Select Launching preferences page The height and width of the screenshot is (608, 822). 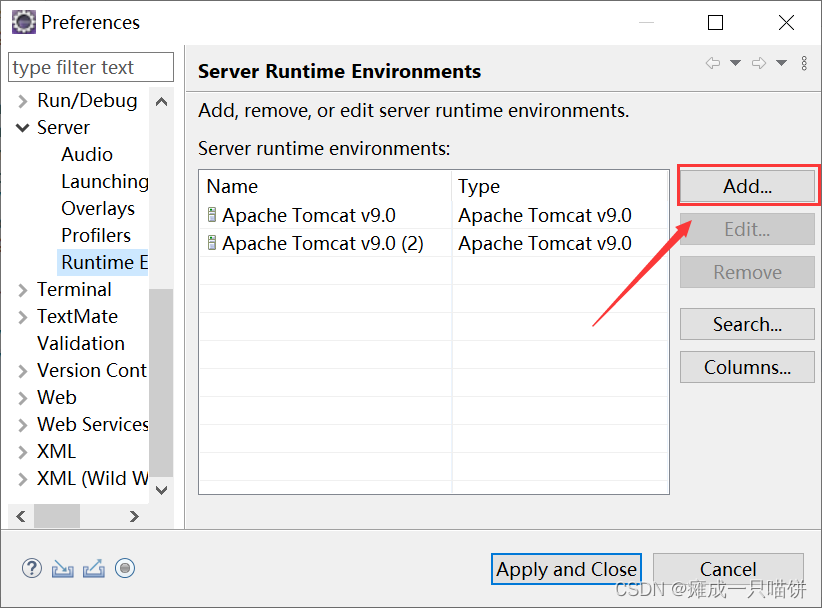pos(105,181)
